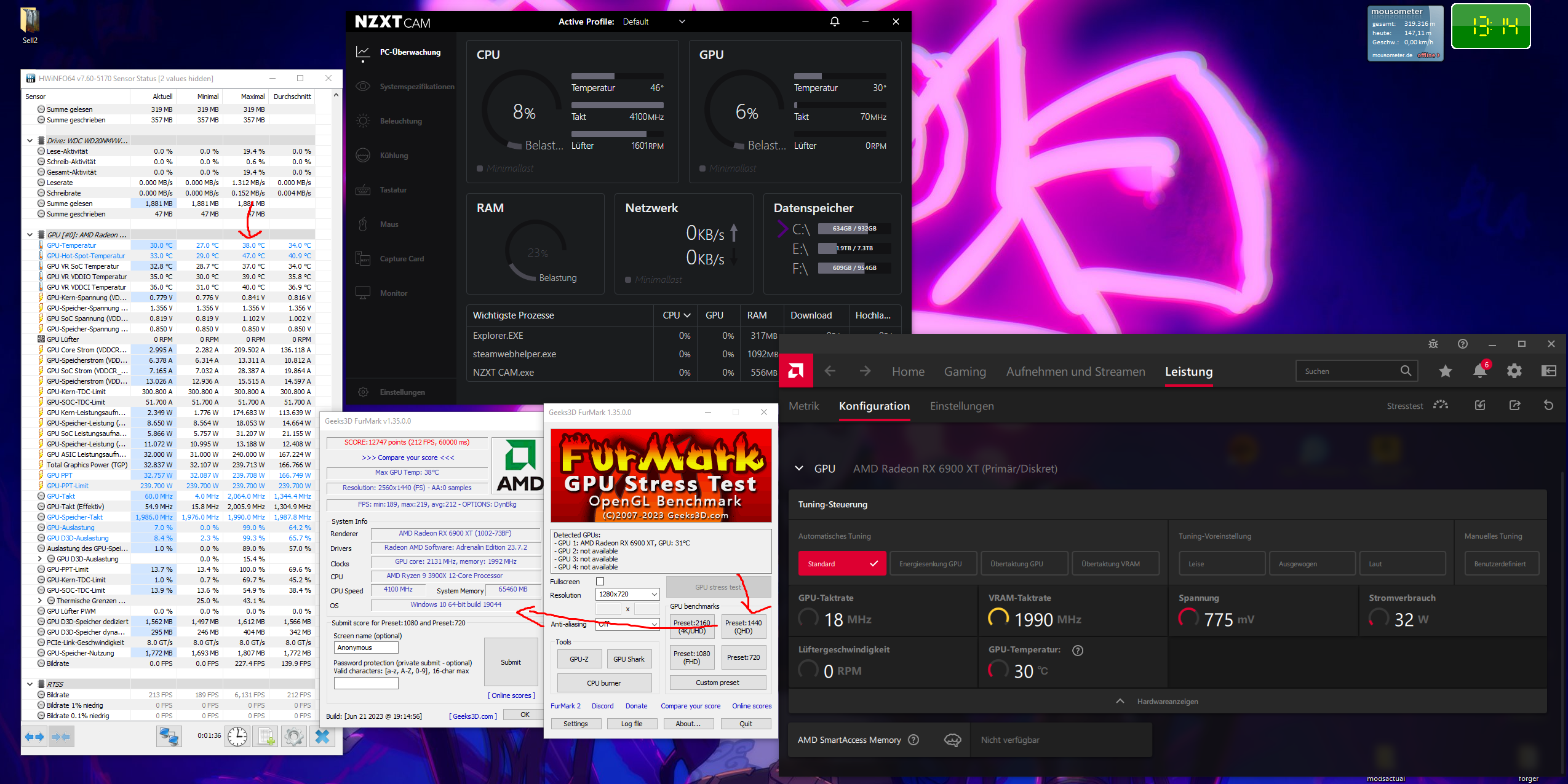1568x784 pixels.
Task: Click the AMD favorites star icon
Action: pos(1445,371)
